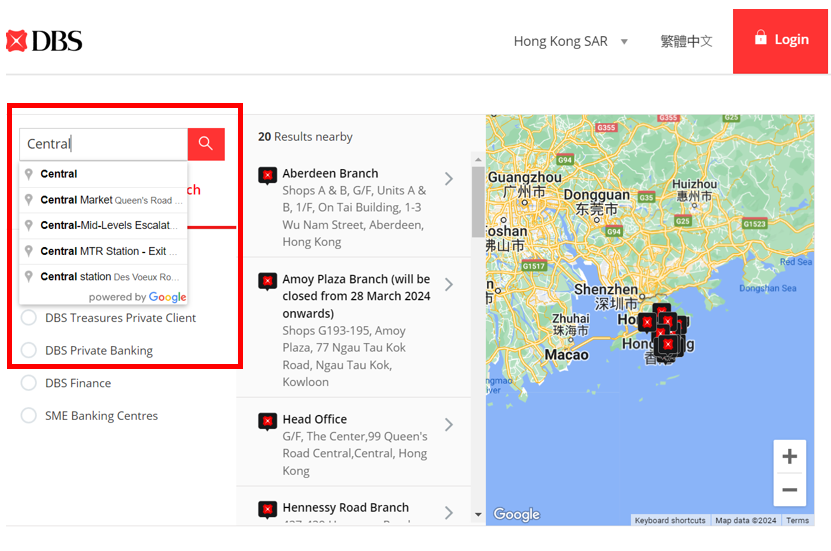831x551 pixels.
Task: Expand Aberdeen Branch details chevron
Action: point(449,179)
